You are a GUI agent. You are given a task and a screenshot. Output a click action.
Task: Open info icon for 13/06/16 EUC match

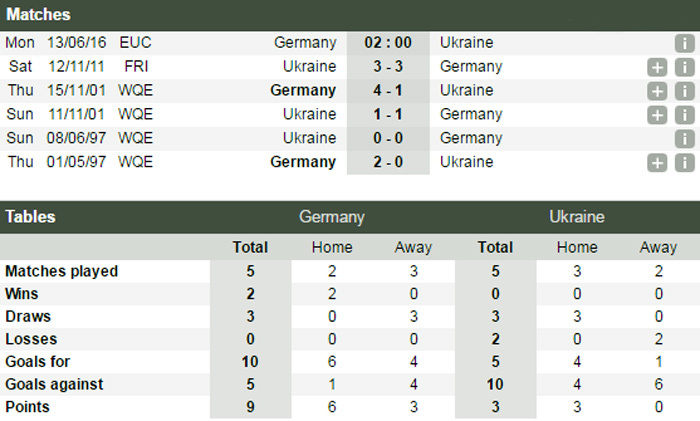pyautogui.click(x=684, y=43)
